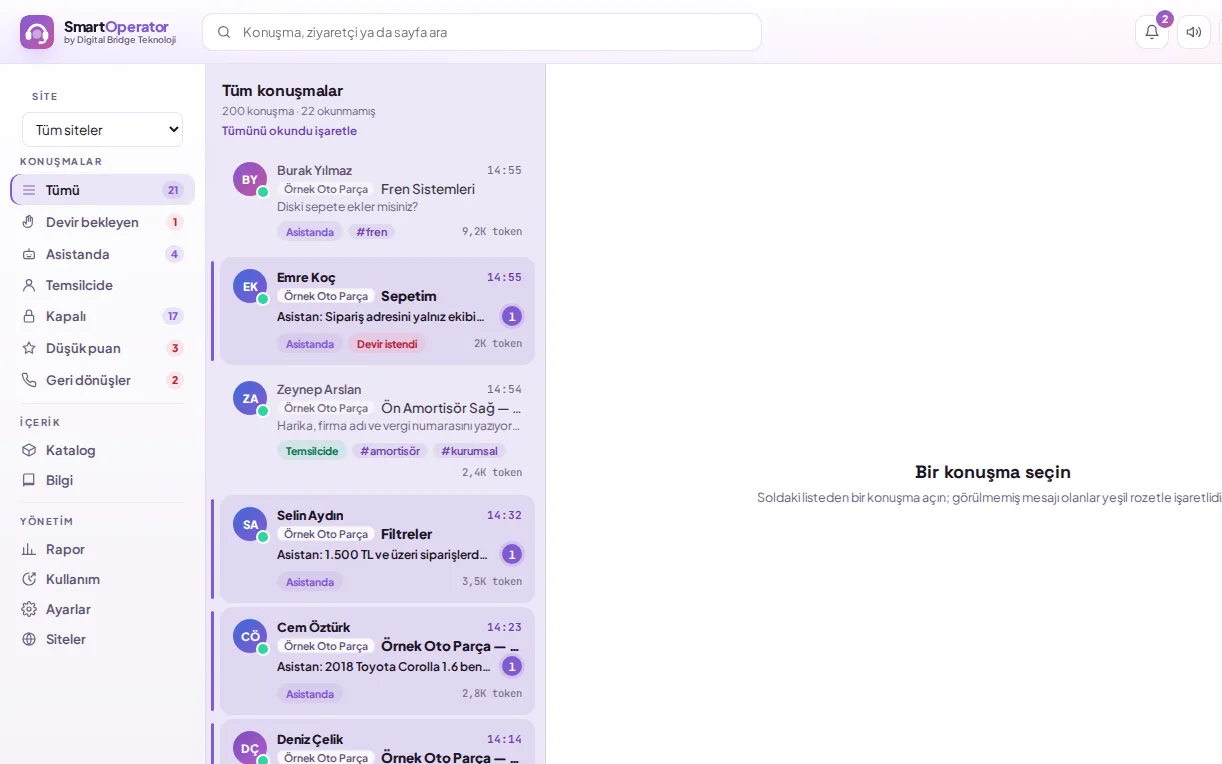
Task: Toggle the sound speaker icon
Action: 1194,32
